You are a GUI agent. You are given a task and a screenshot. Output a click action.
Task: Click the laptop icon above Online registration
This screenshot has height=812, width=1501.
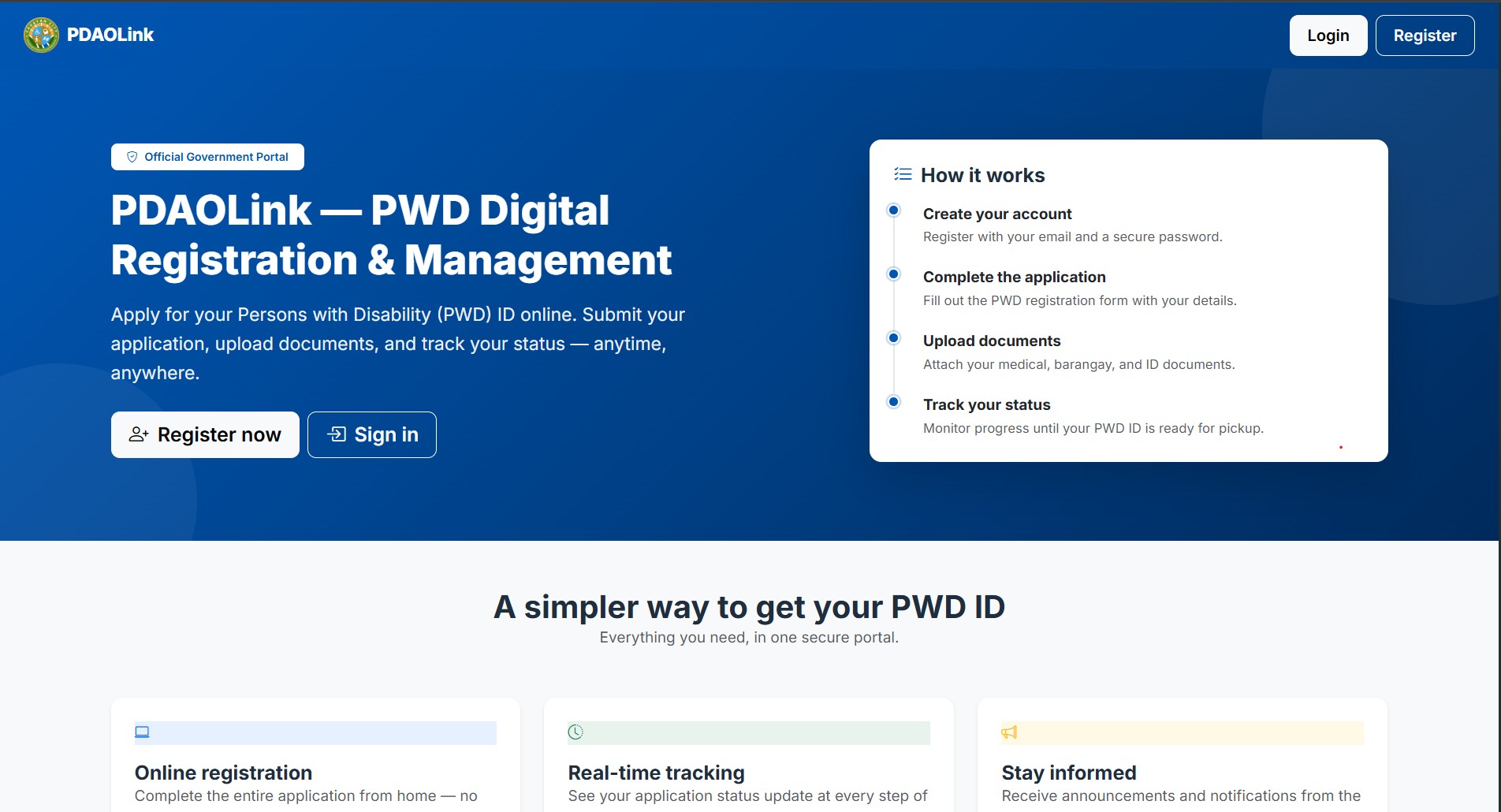click(x=142, y=732)
